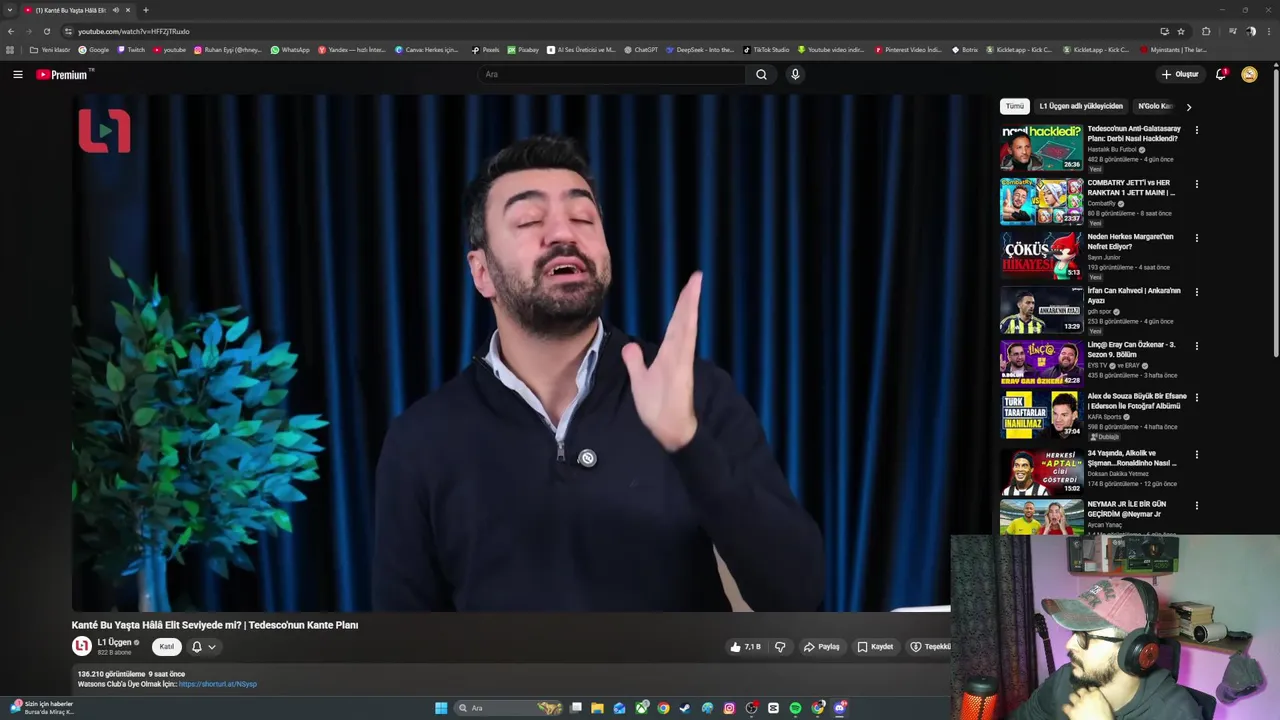Share the video via Paylaş
The image size is (1280, 720).
(x=822, y=647)
